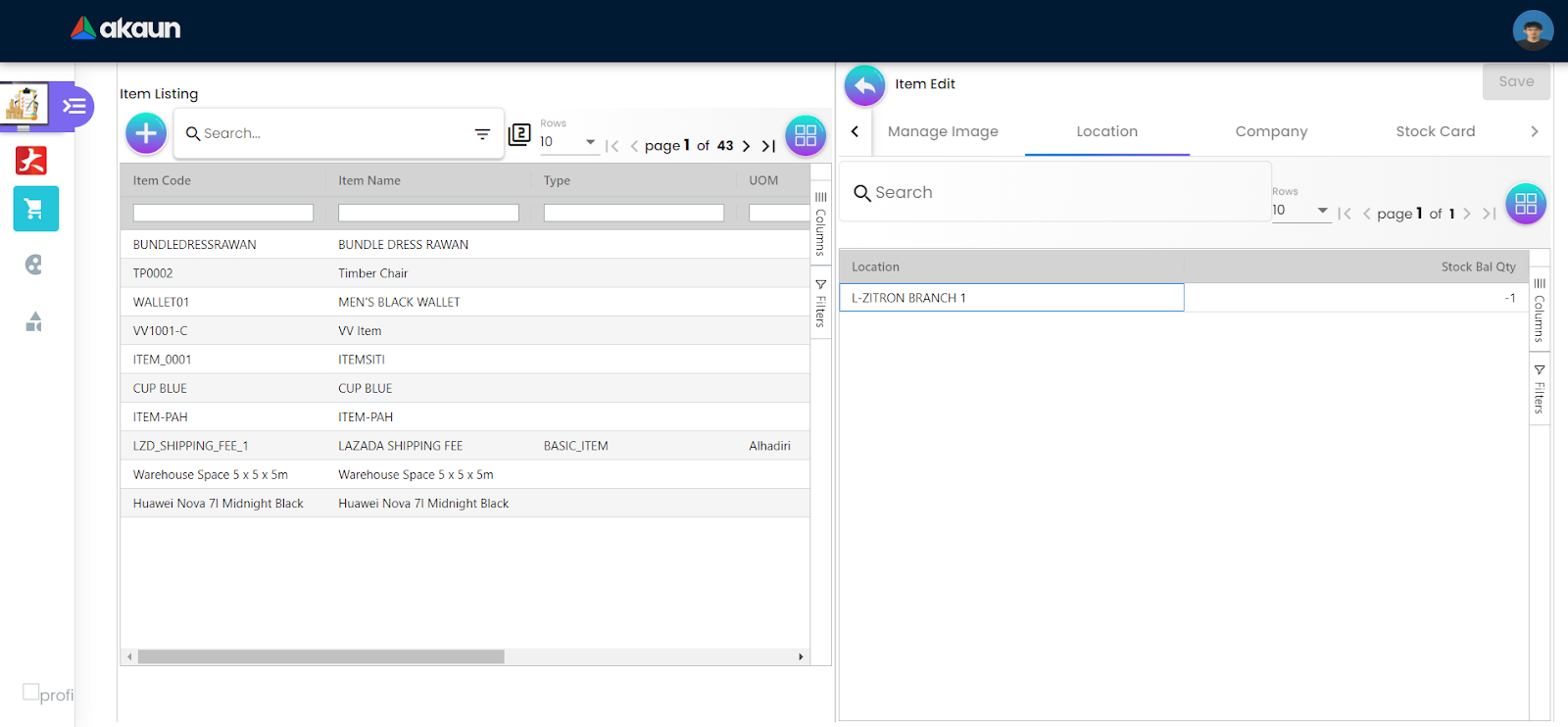Expand the Columns side panel in Item Listing
The image size is (1568, 727).
821,223
